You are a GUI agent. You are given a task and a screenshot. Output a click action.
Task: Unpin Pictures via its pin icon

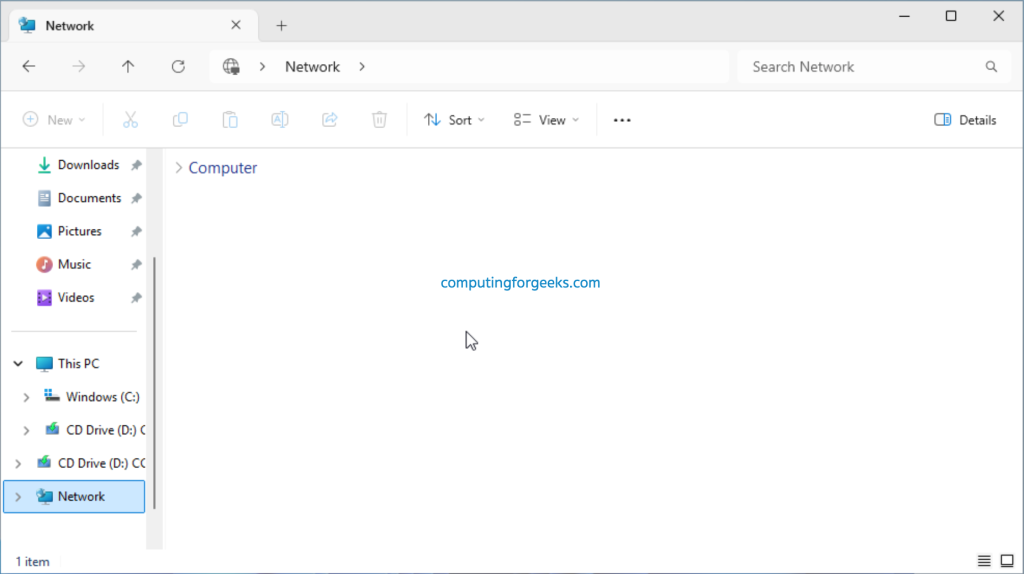pyautogui.click(x=136, y=232)
